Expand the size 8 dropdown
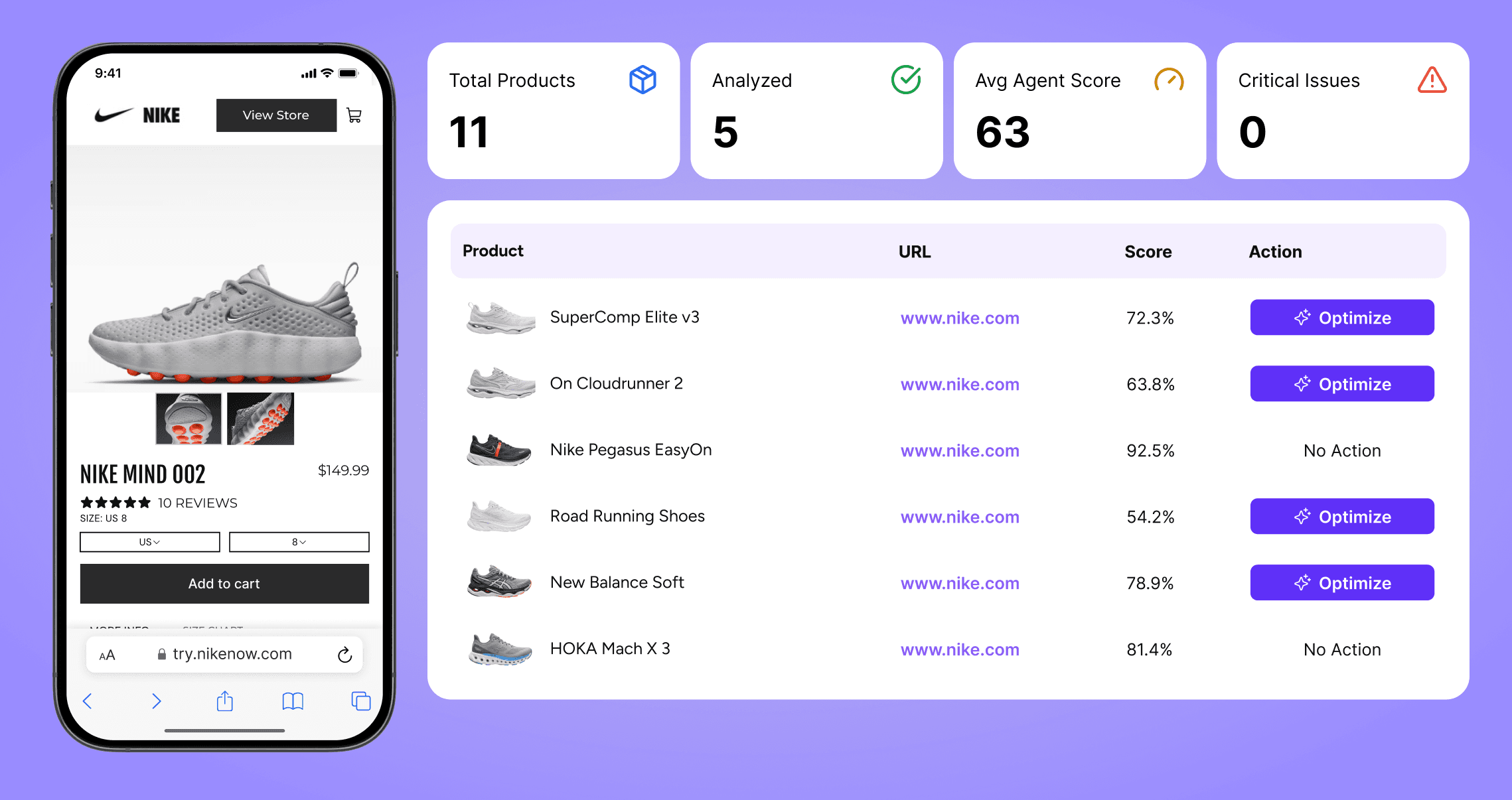 coord(299,542)
